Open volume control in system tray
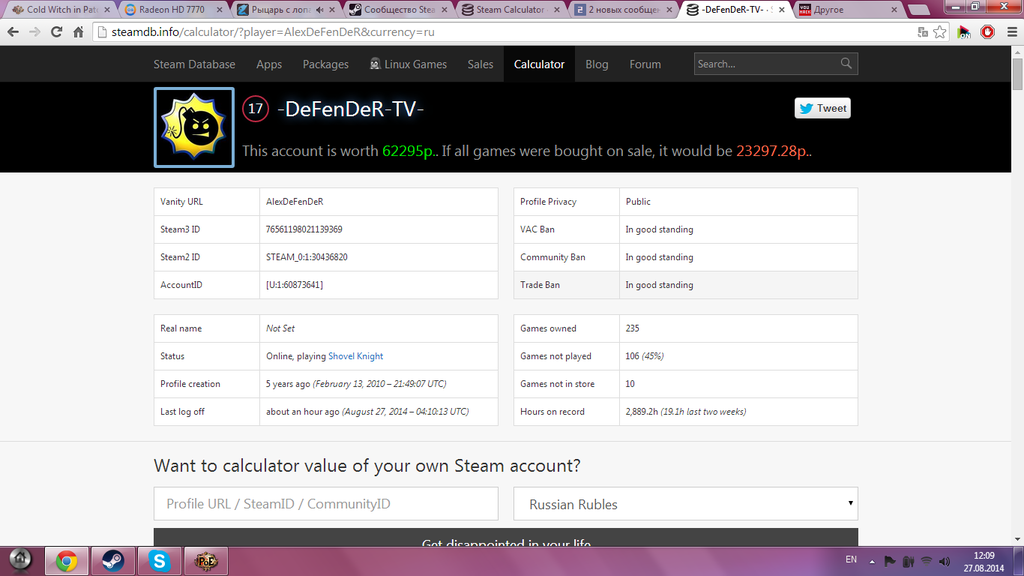 944,561
